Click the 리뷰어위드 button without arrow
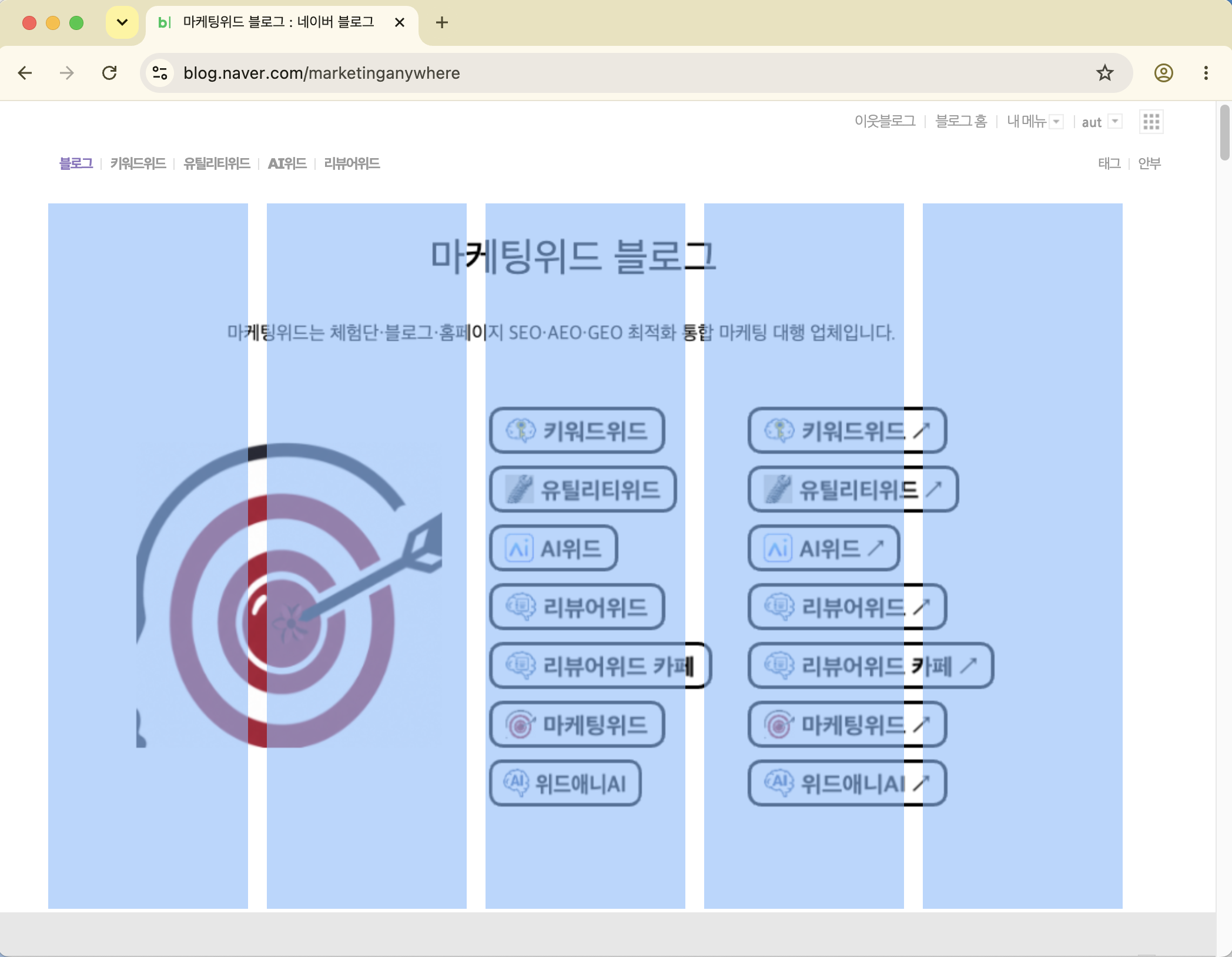This screenshot has height=957, width=1232. 577,607
